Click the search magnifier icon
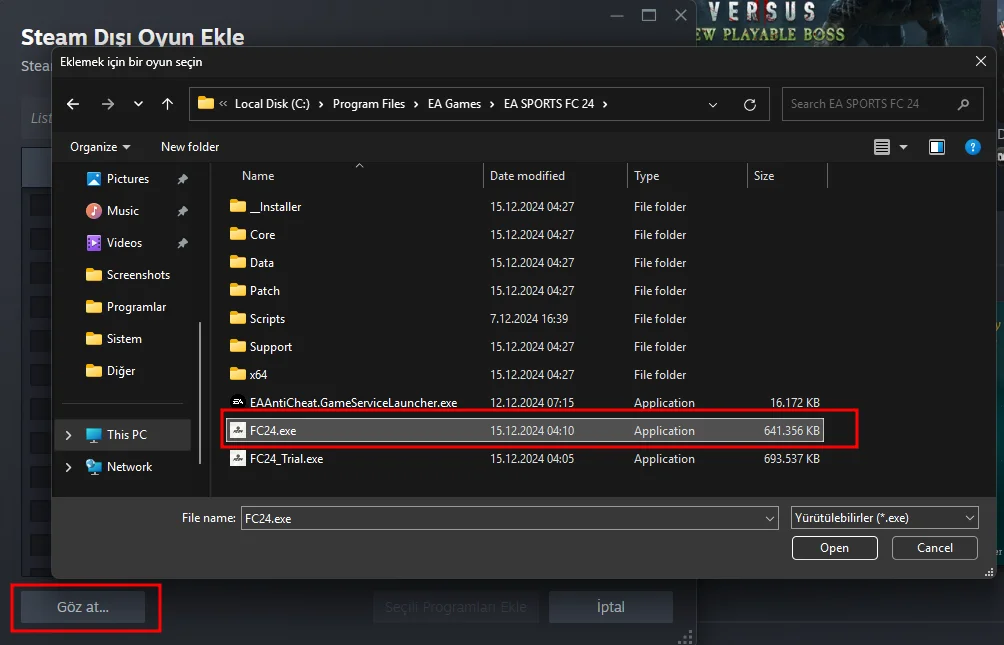The height and width of the screenshot is (645, 1004). [963, 104]
